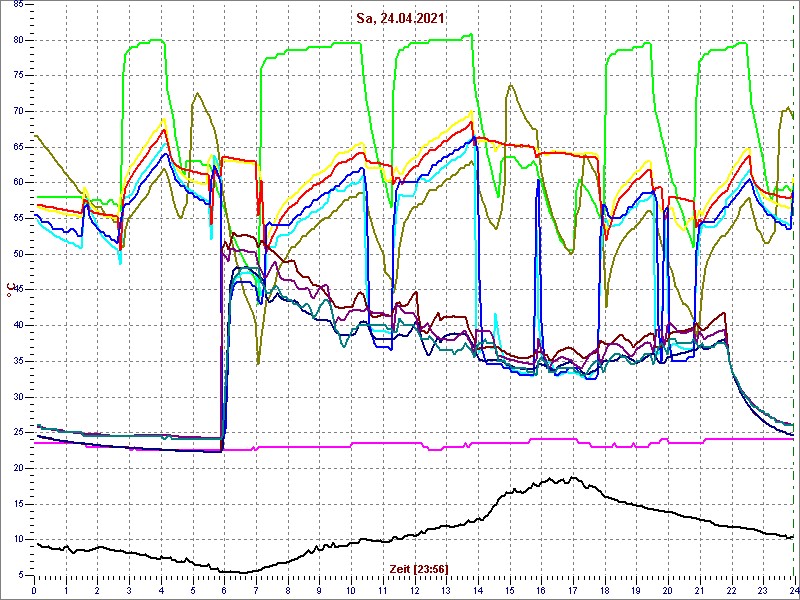Screen dimensions: 800x600
Task: Click hour 23 label on the time axis
Action: [763, 590]
